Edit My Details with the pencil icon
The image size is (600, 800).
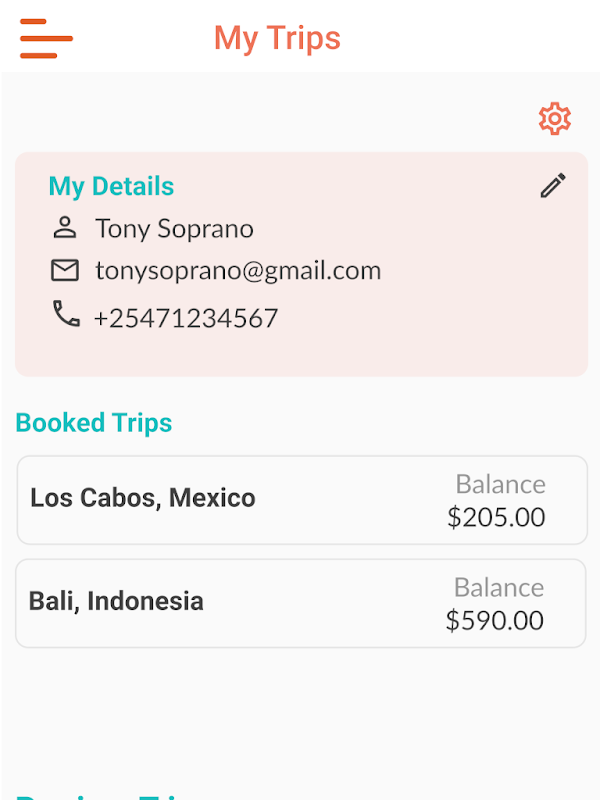pyautogui.click(x=553, y=185)
